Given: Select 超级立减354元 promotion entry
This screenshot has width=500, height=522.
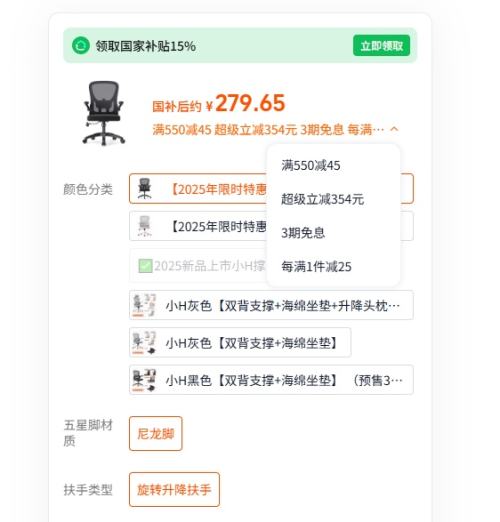Looking at the screenshot, I should tap(322, 199).
